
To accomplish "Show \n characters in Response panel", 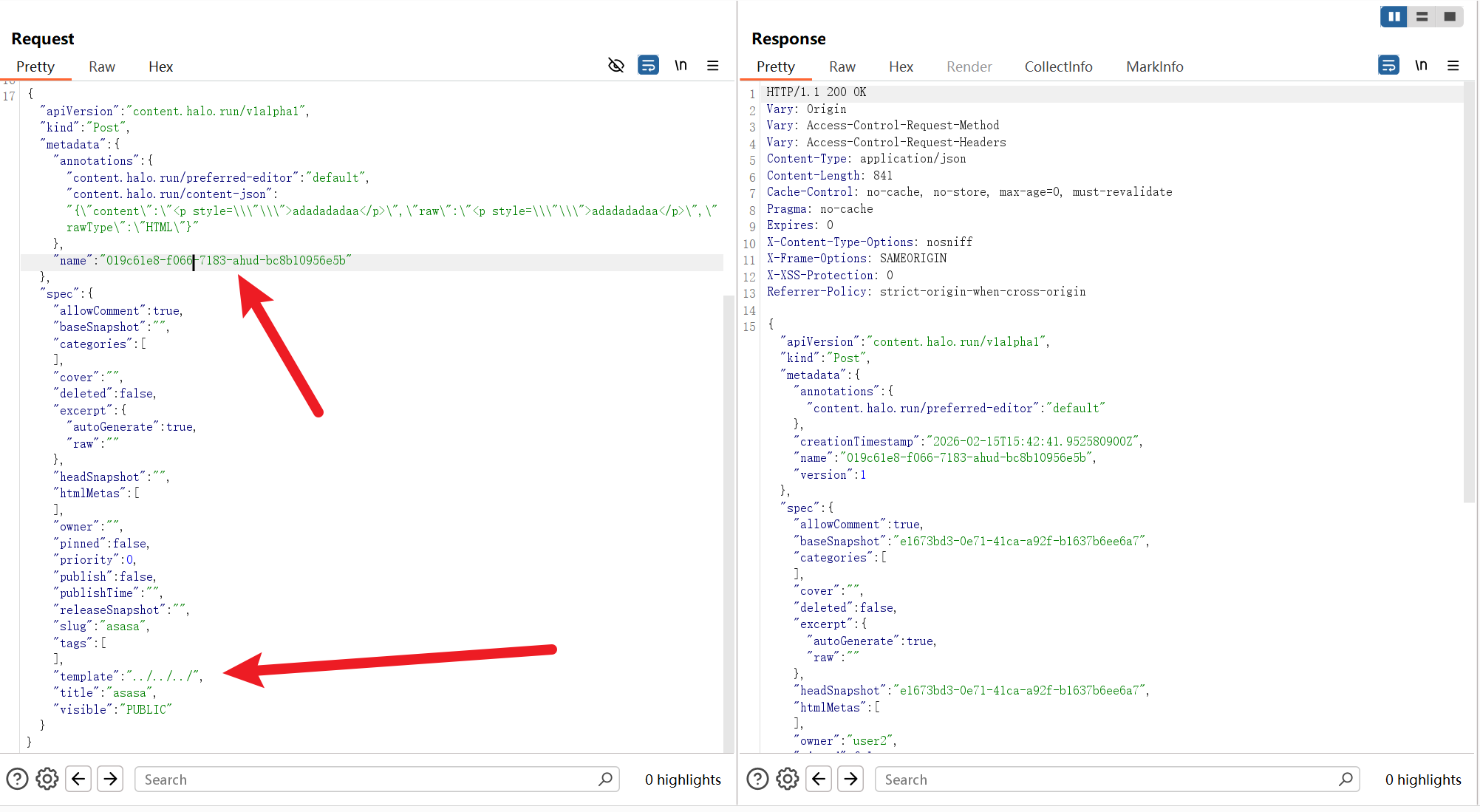I will [x=1421, y=66].
